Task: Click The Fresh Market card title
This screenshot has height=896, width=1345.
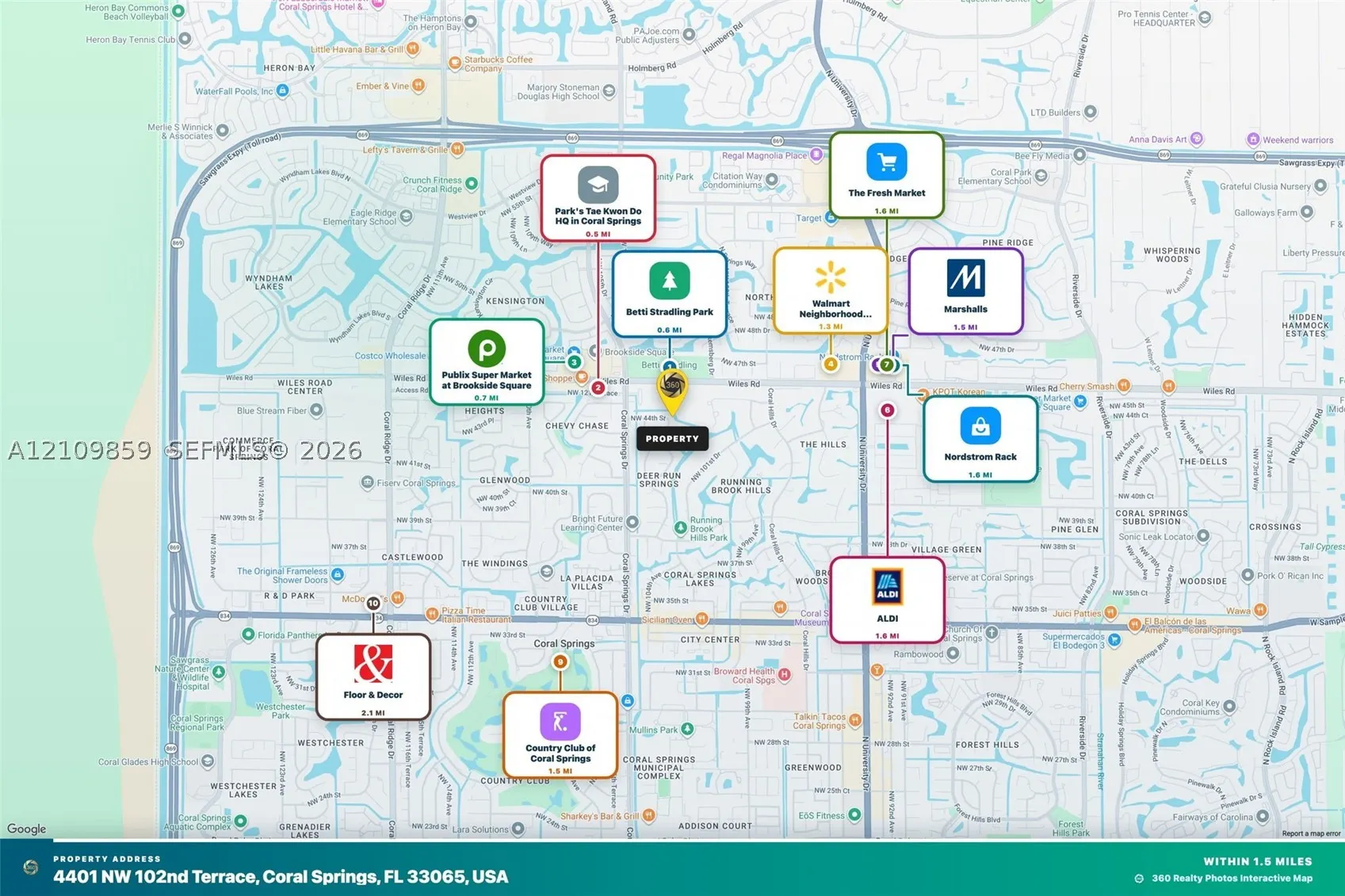Action: point(887,193)
